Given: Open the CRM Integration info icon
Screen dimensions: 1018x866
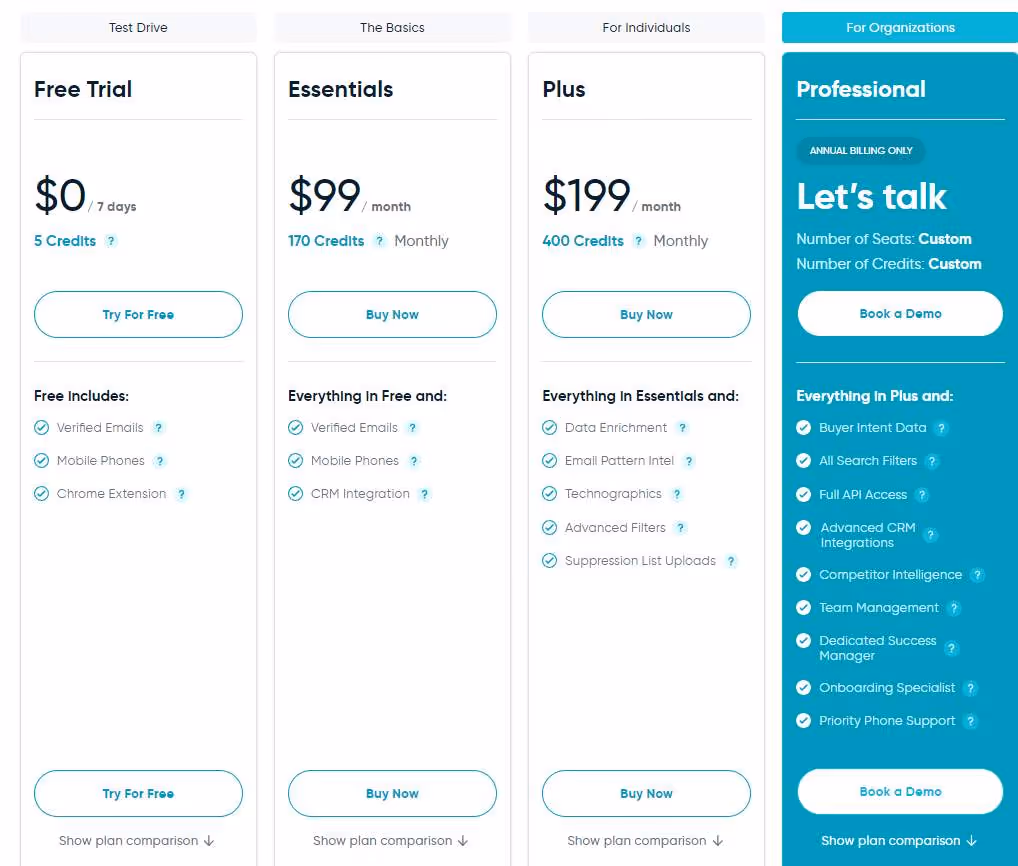Looking at the screenshot, I should [x=424, y=493].
